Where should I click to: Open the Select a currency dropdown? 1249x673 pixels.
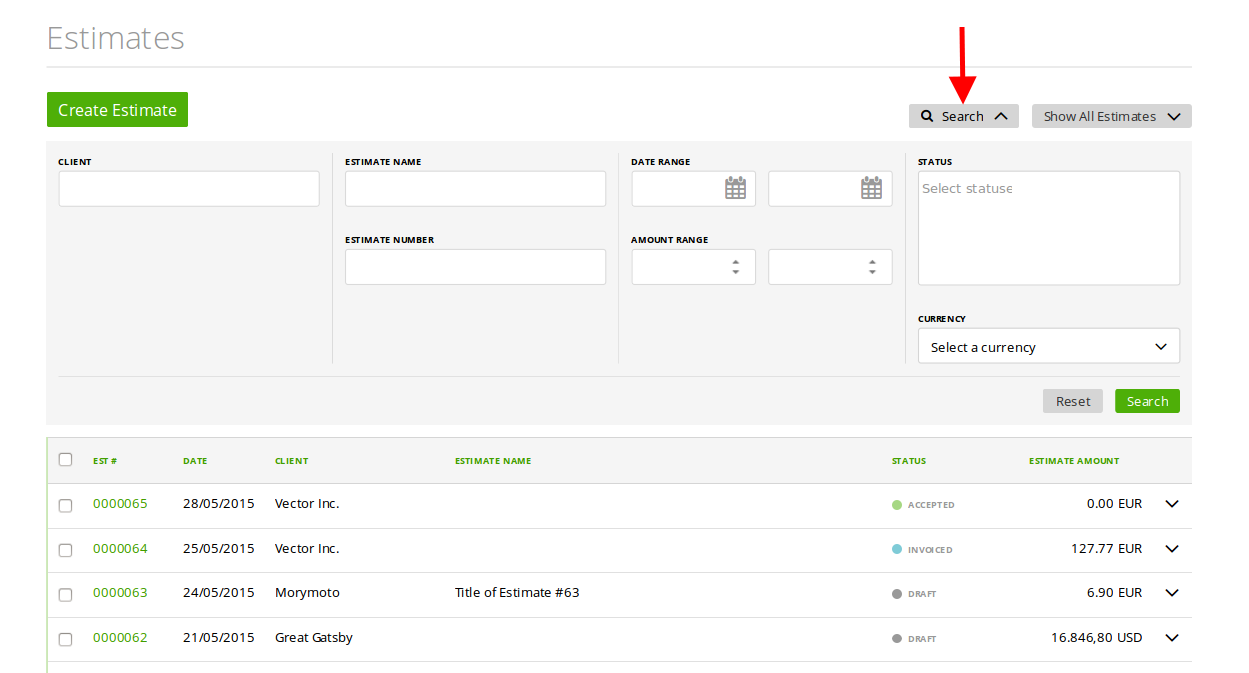(x=1049, y=346)
